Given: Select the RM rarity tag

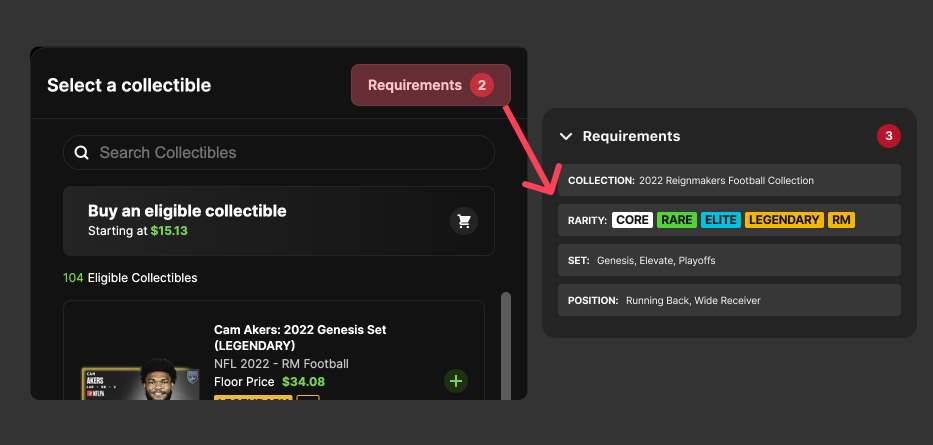Looking at the screenshot, I should click(x=841, y=220).
